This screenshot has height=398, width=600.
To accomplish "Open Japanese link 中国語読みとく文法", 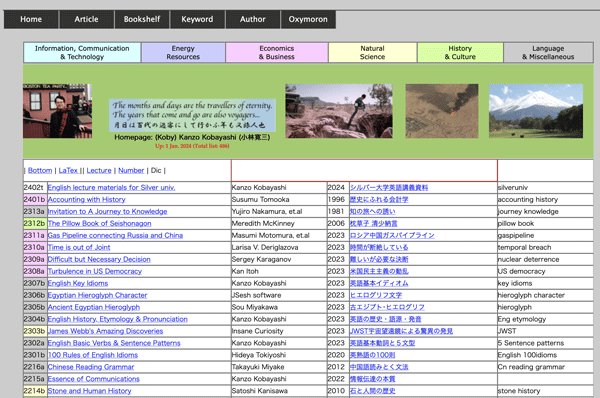I will pos(379,367).
